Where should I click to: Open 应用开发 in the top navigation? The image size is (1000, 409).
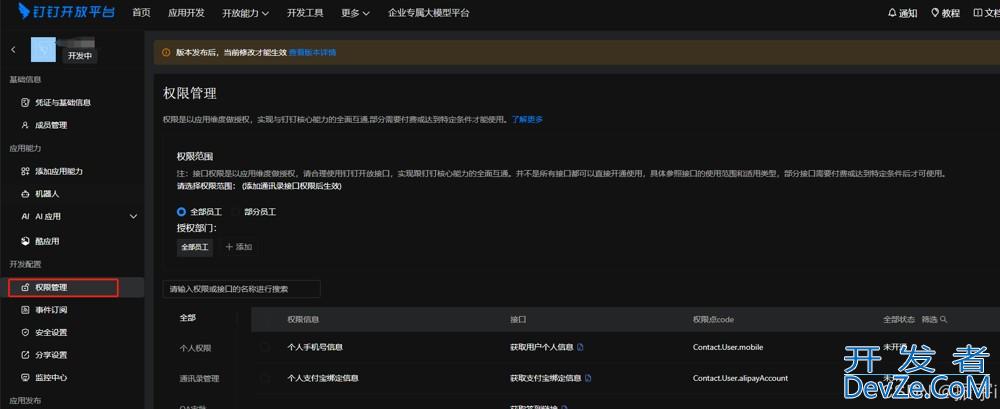tap(186, 13)
